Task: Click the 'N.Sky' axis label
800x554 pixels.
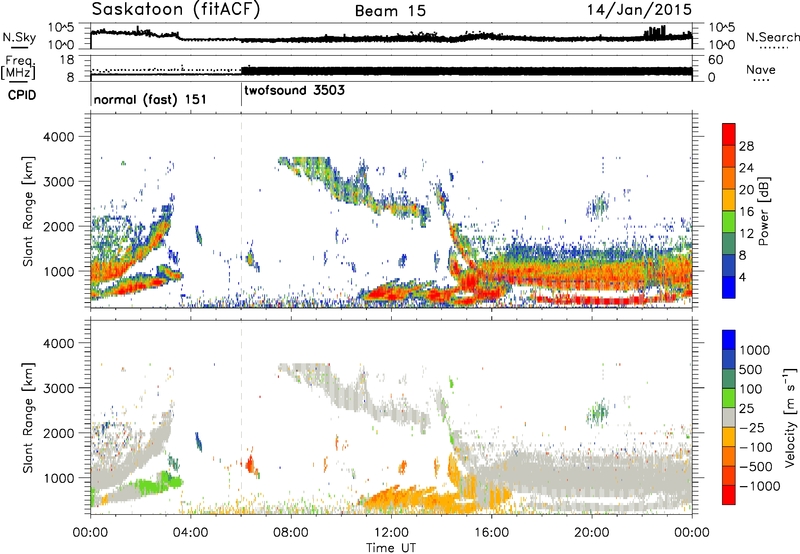Action: (19, 37)
